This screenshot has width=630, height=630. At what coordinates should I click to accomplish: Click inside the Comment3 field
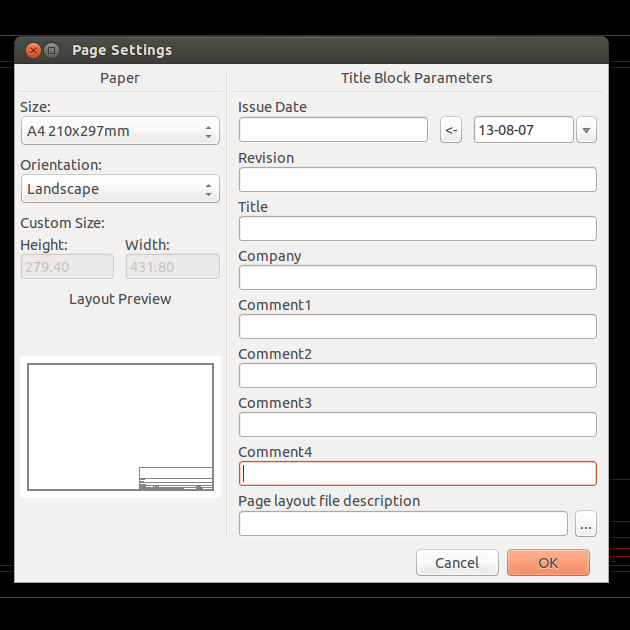[417, 424]
